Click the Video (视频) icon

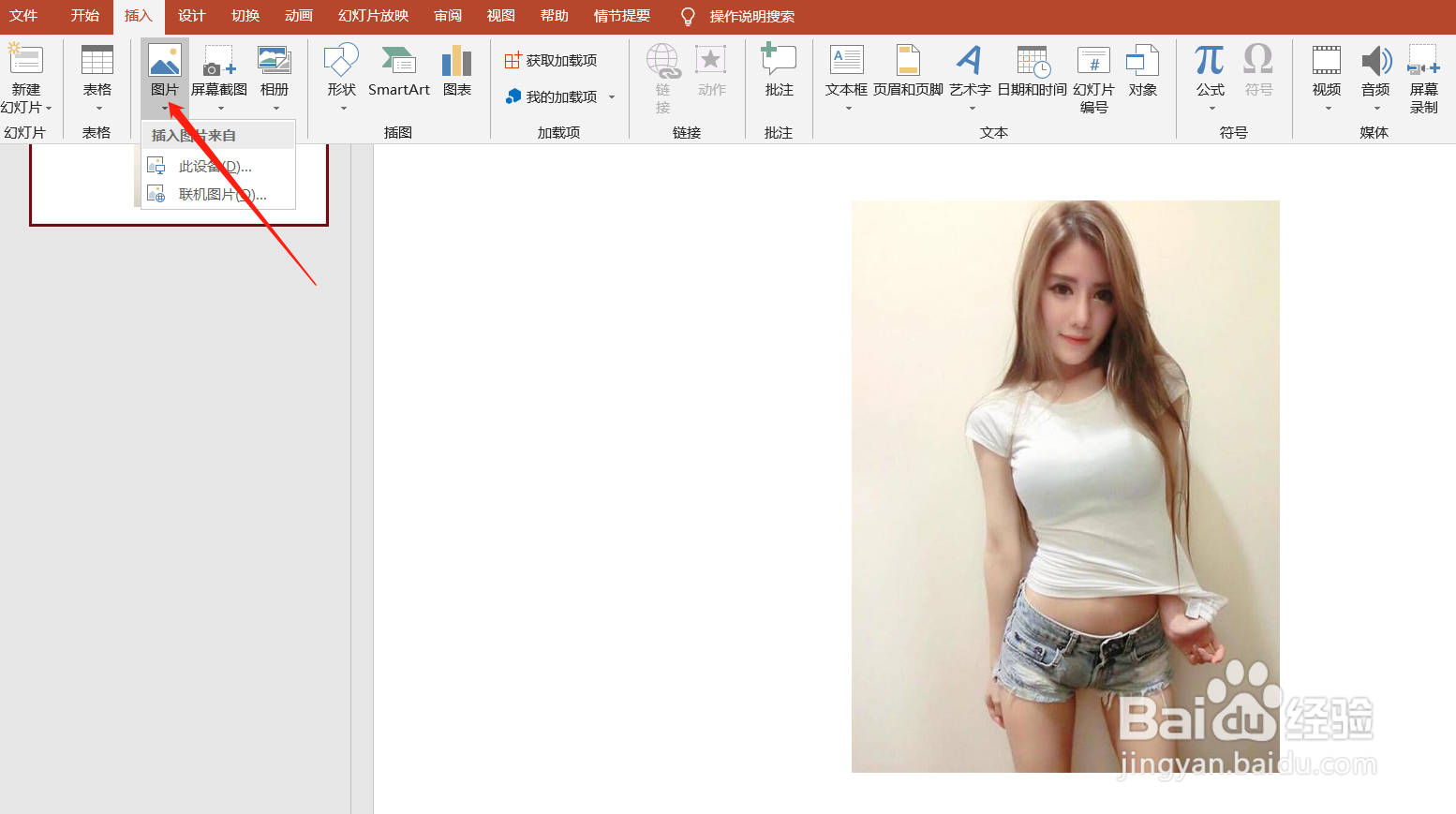(1327, 60)
